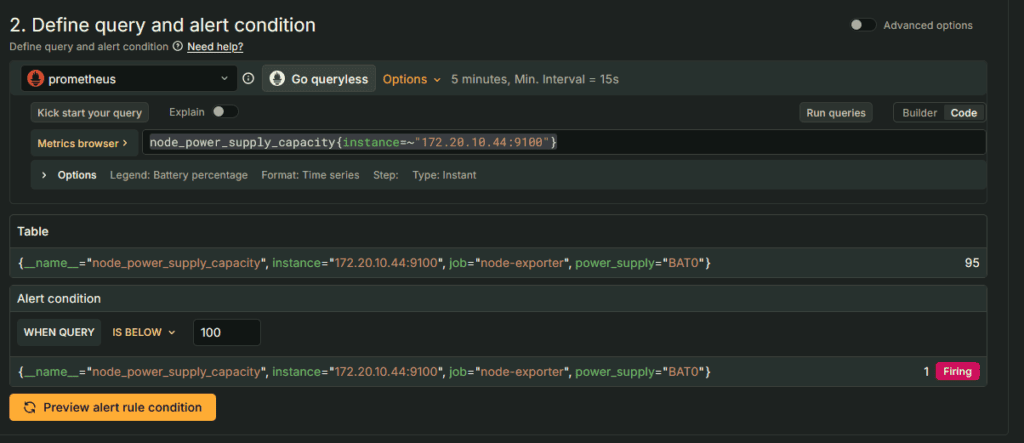This screenshot has width=1024, height=443.
Task: Click 'Legend: Battery percentage' text
Action: (x=178, y=175)
